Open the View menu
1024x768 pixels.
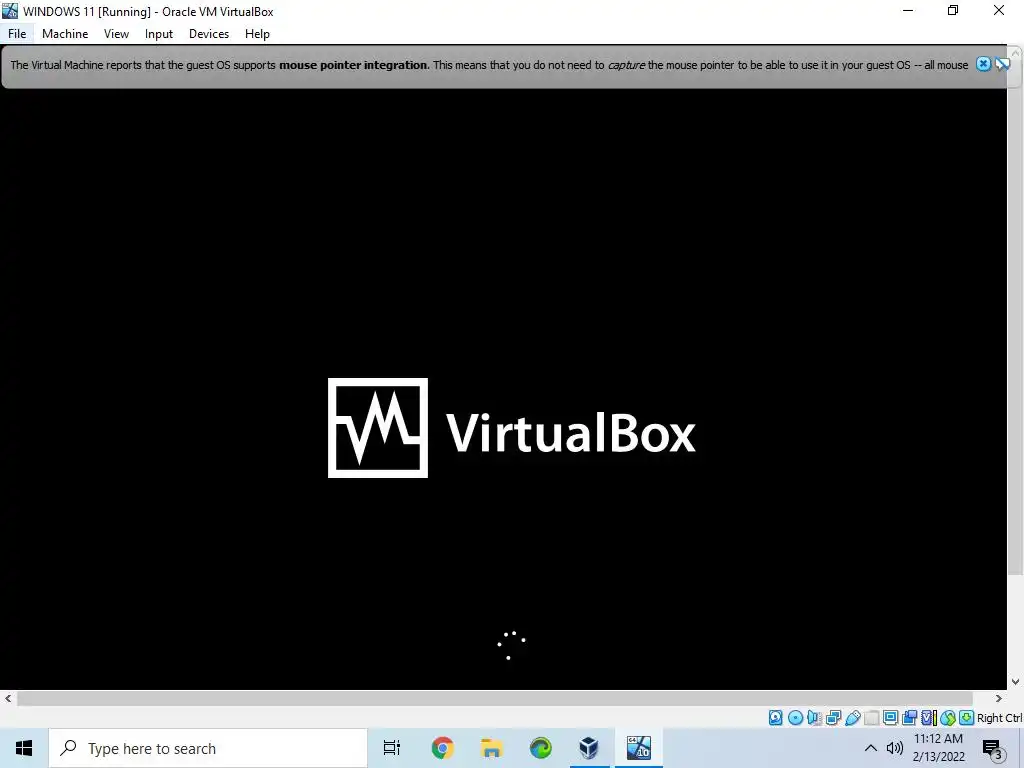click(x=116, y=34)
